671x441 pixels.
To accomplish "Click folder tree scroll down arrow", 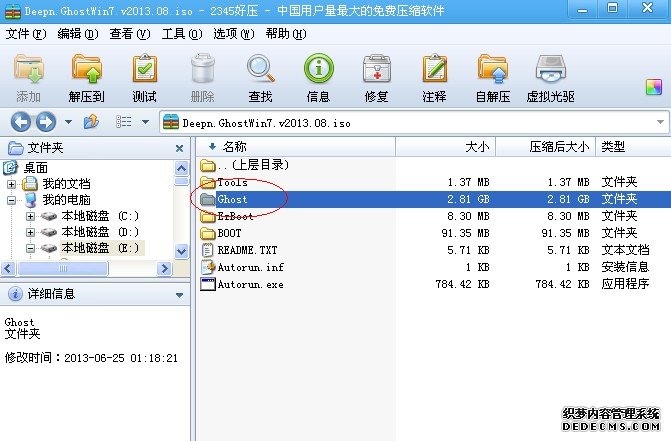I will [x=181, y=252].
